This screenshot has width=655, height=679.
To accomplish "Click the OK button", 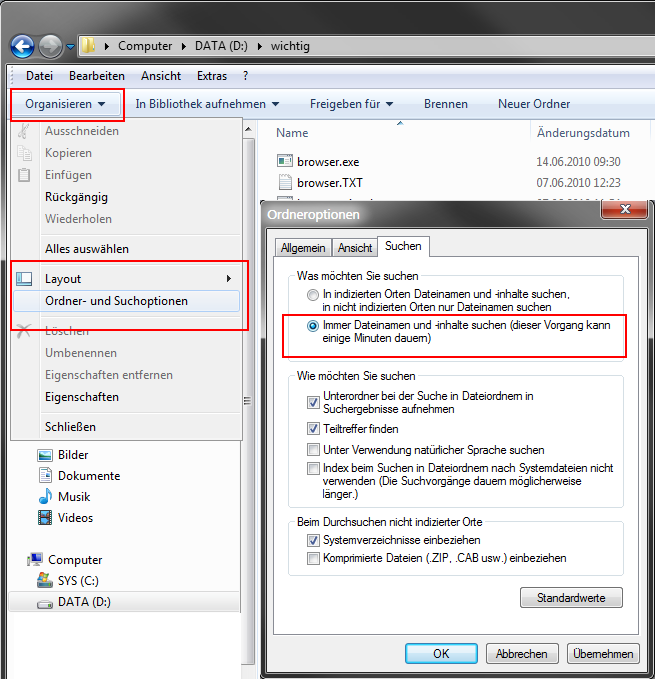I will point(442,653).
